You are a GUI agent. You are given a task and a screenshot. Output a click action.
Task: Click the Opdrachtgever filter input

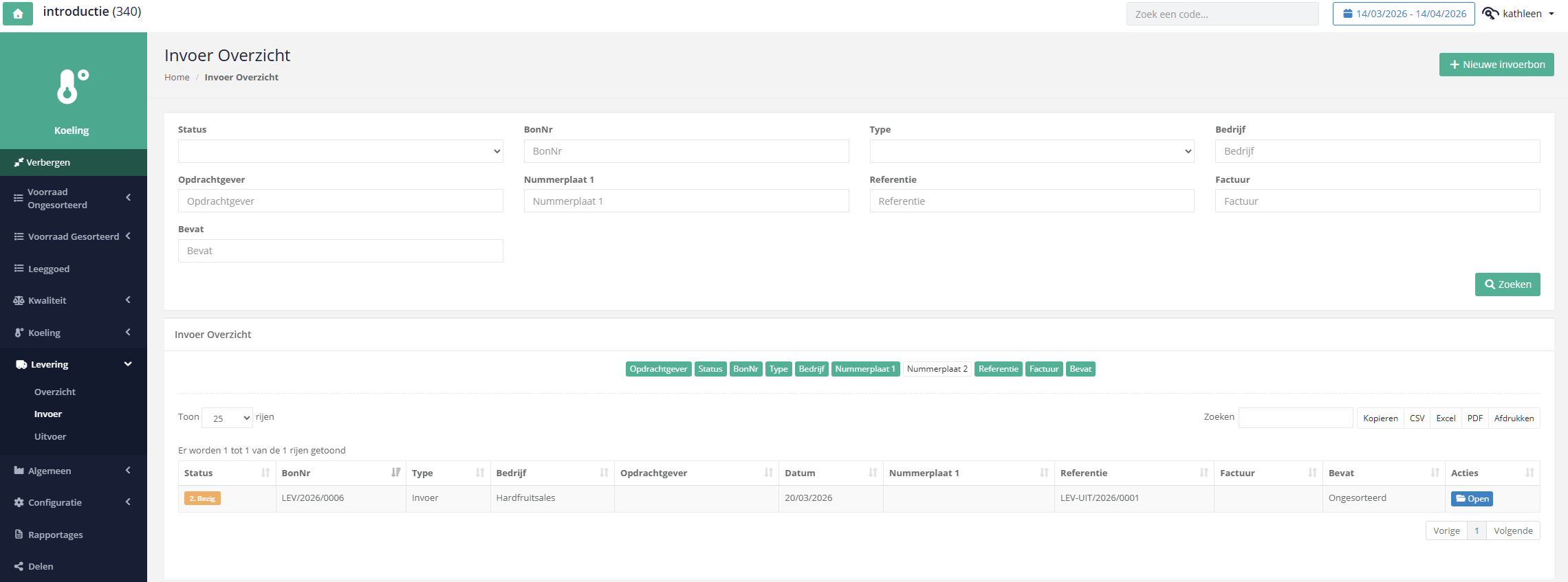coord(340,201)
